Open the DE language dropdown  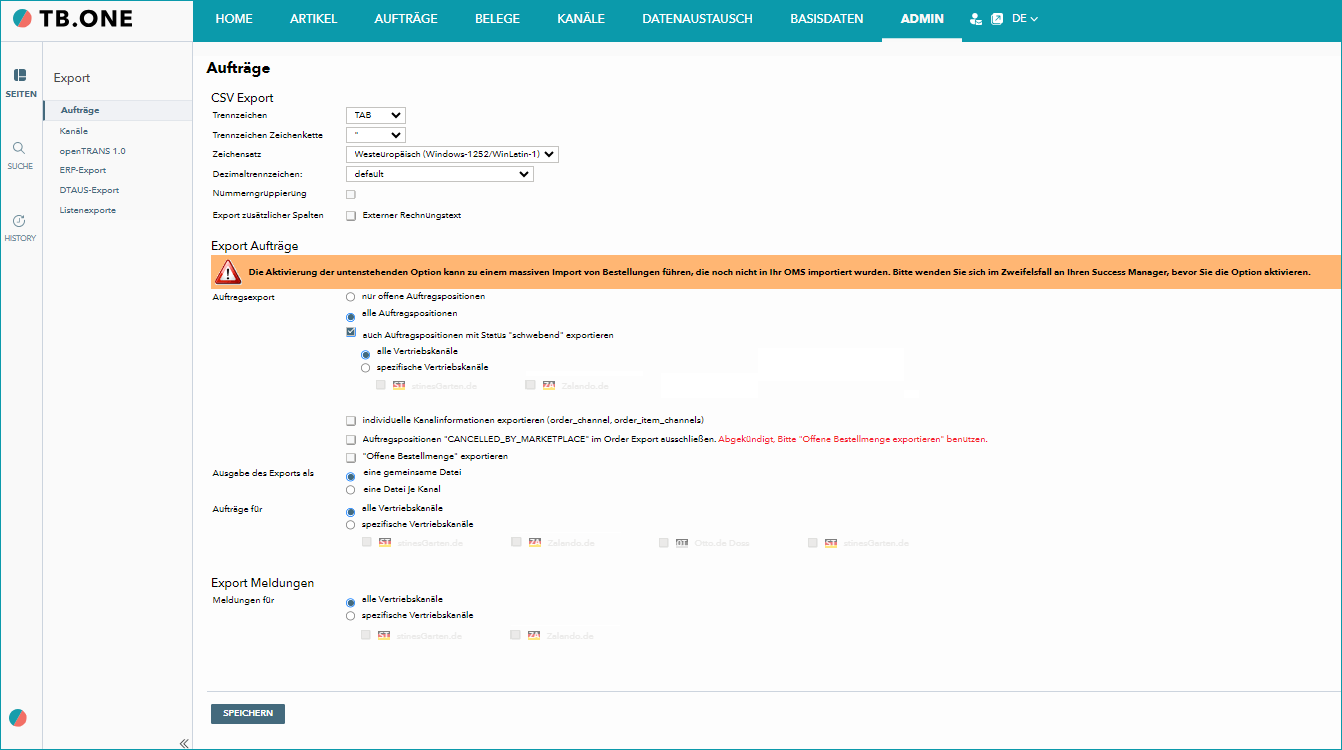tap(1025, 19)
